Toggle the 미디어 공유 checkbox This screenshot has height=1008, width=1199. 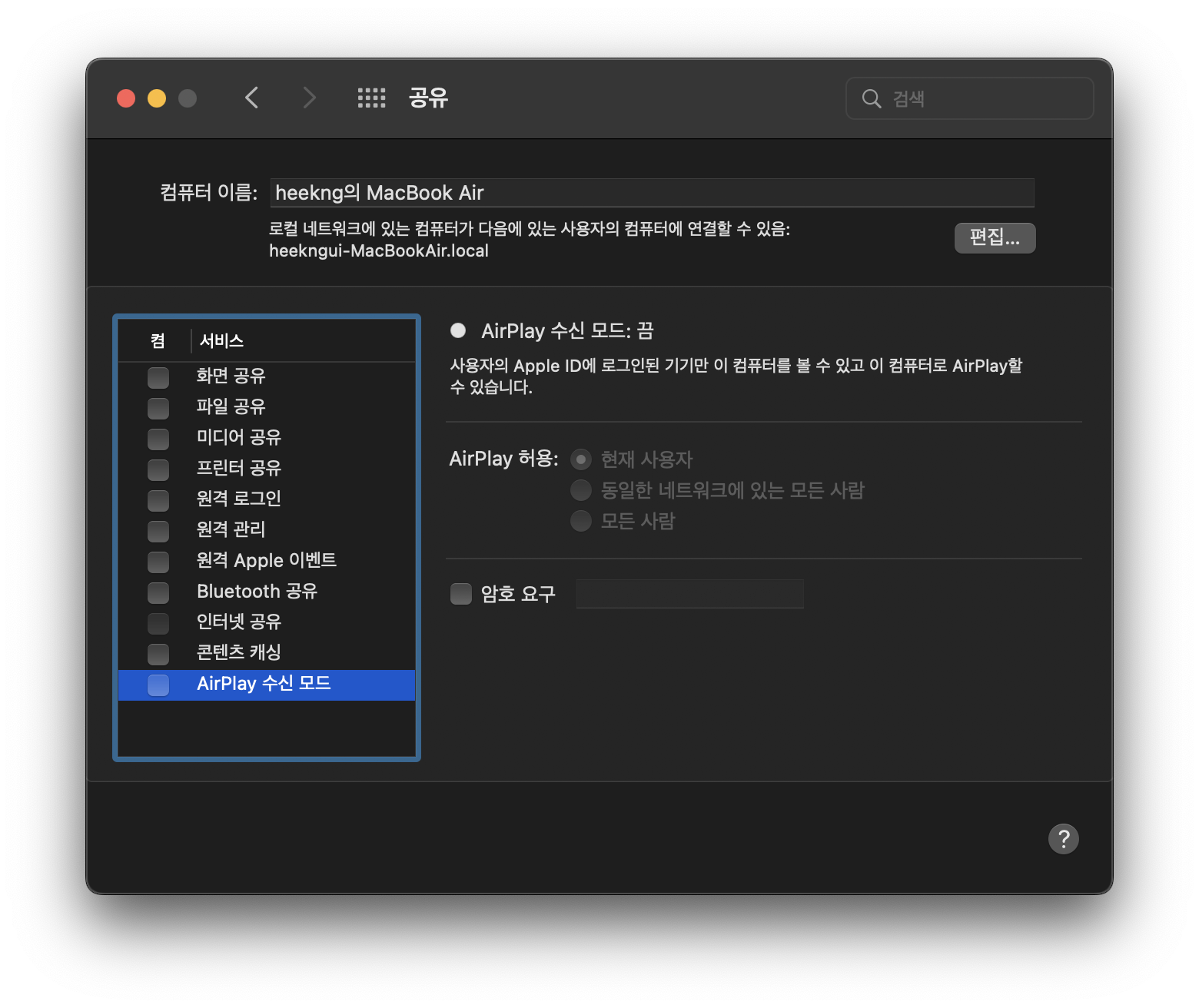click(158, 439)
